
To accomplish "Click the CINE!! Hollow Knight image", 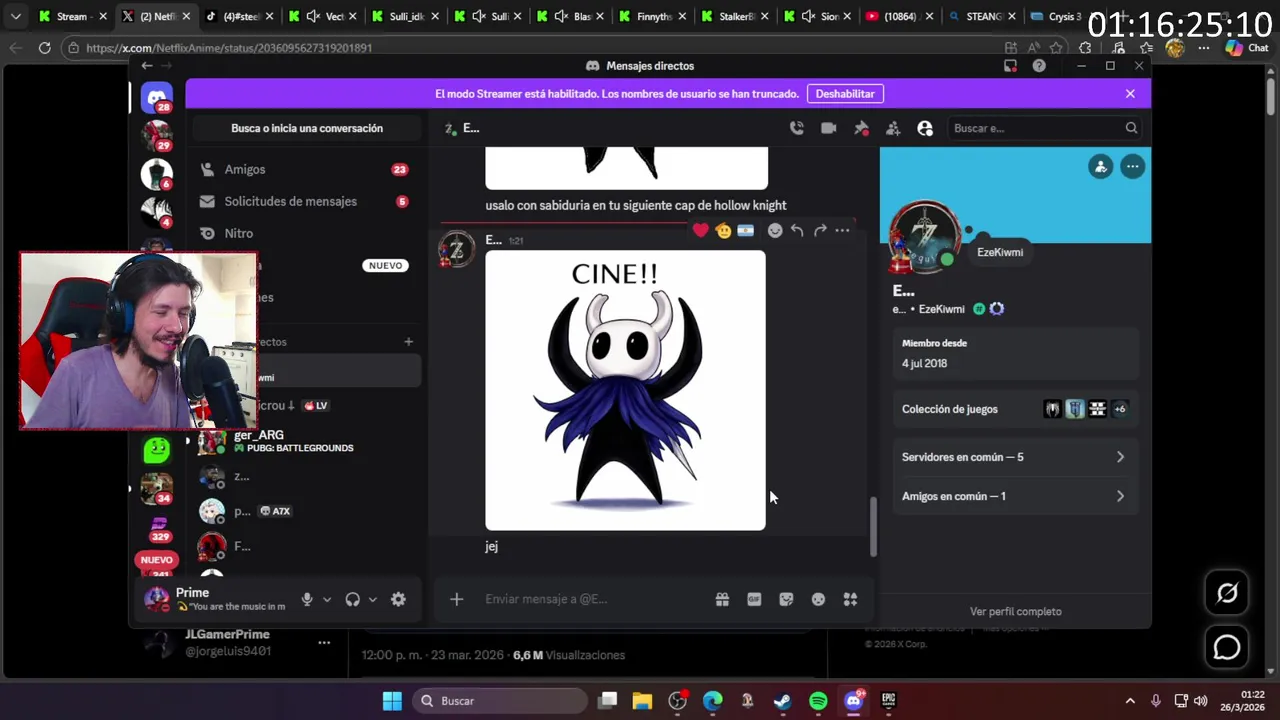I will [625, 390].
